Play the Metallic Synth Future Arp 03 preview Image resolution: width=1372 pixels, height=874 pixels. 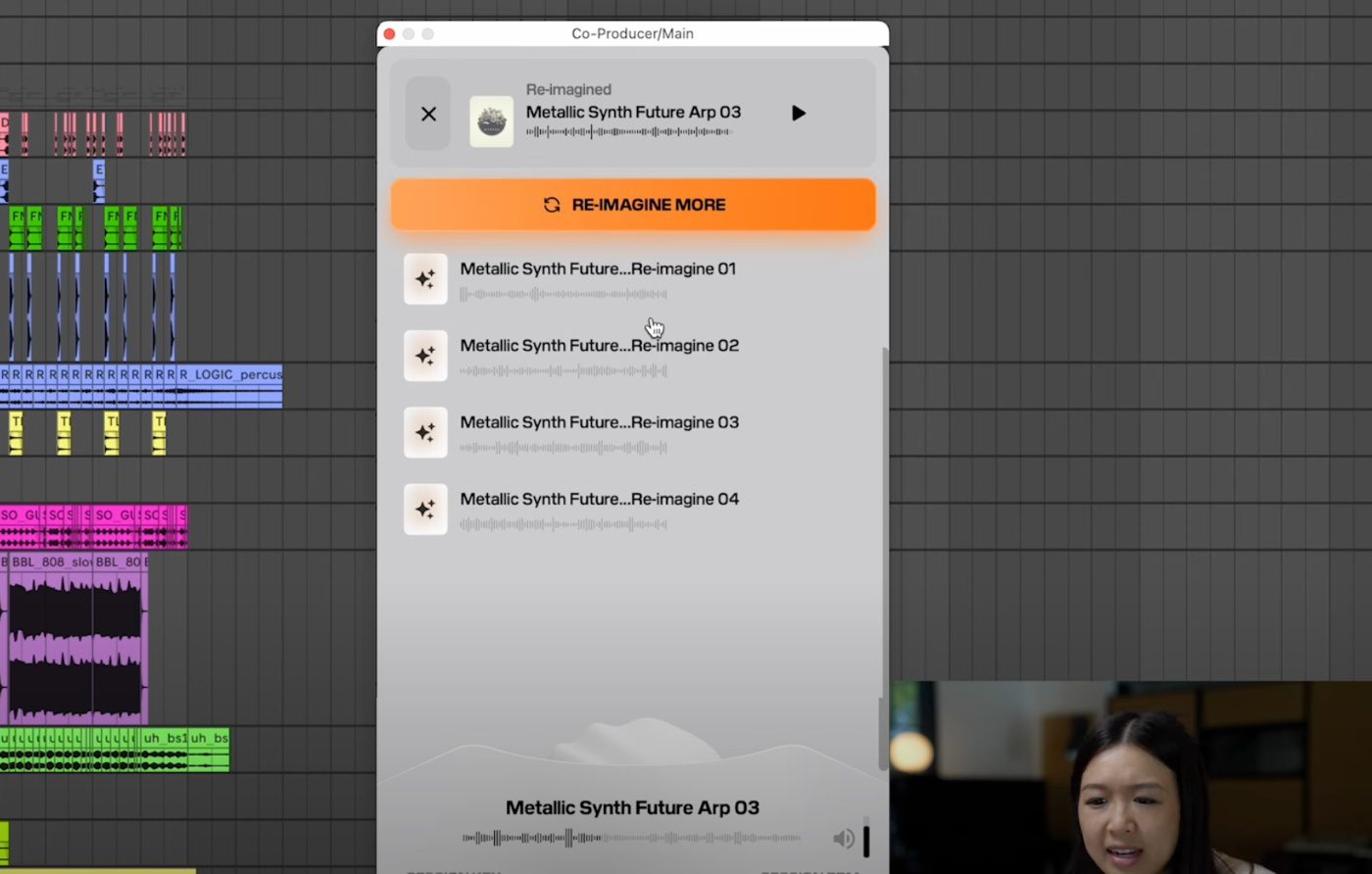[799, 114]
